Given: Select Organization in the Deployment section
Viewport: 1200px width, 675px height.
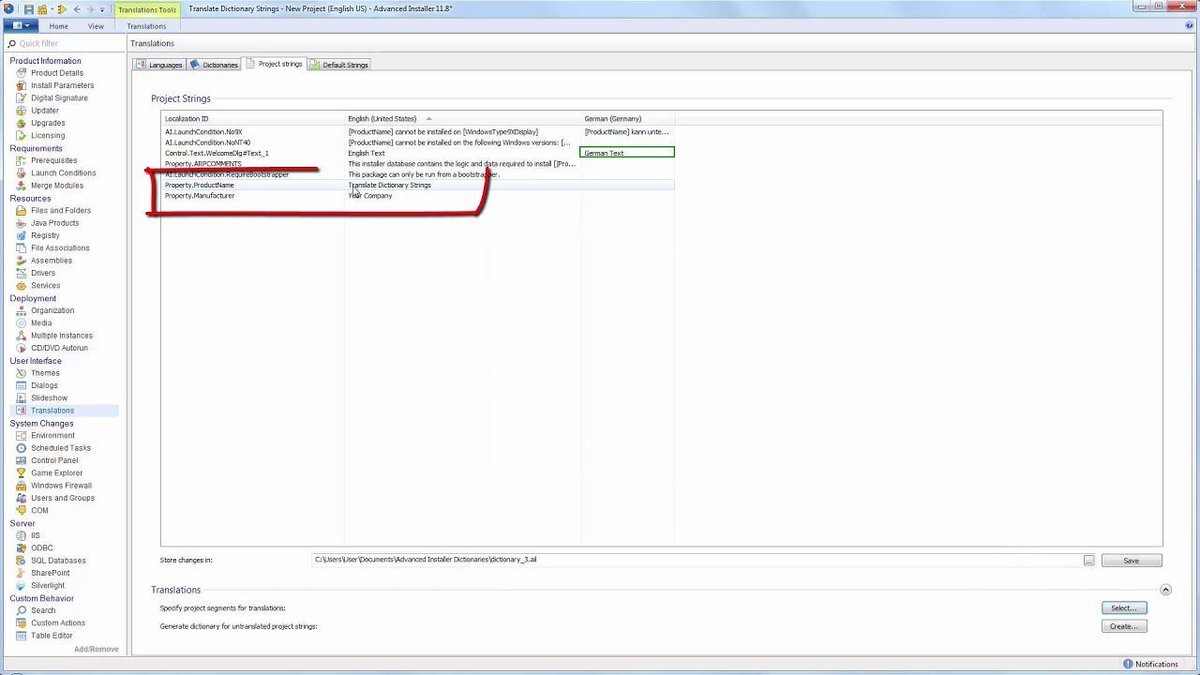Looking at the screenshot, I should (53, 311).
